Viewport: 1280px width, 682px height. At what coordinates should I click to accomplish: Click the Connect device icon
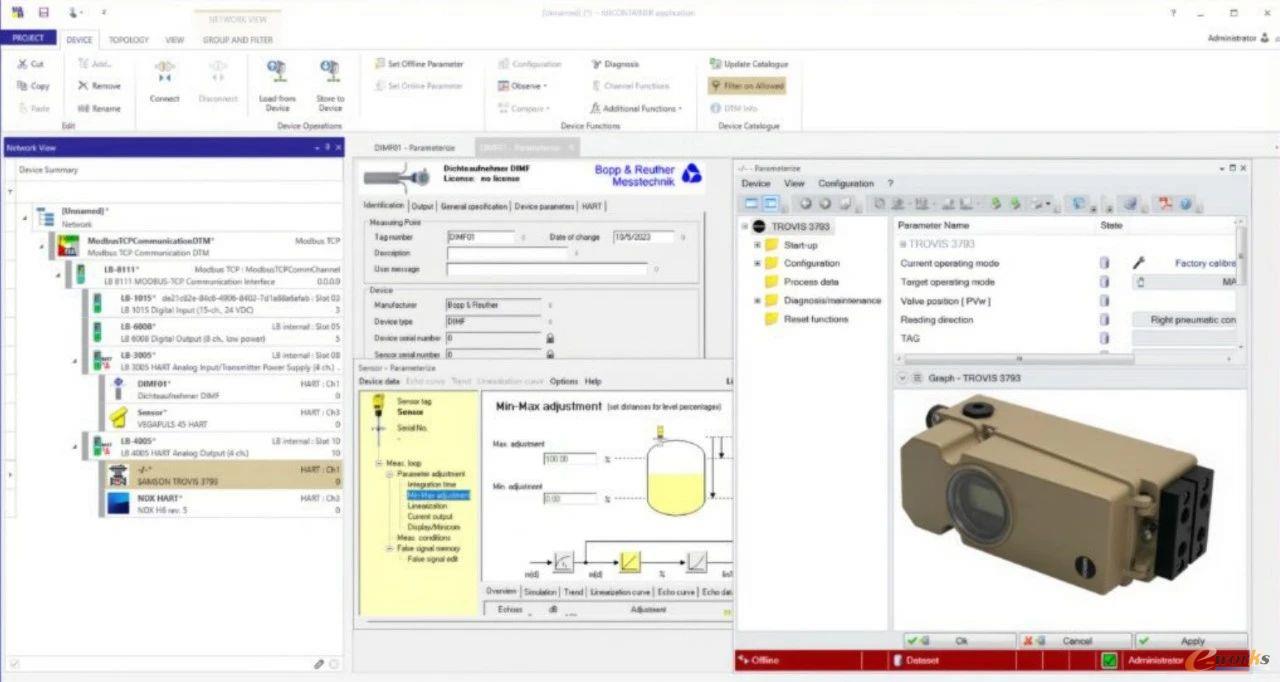pyautogui.click(x=165, y=71)
